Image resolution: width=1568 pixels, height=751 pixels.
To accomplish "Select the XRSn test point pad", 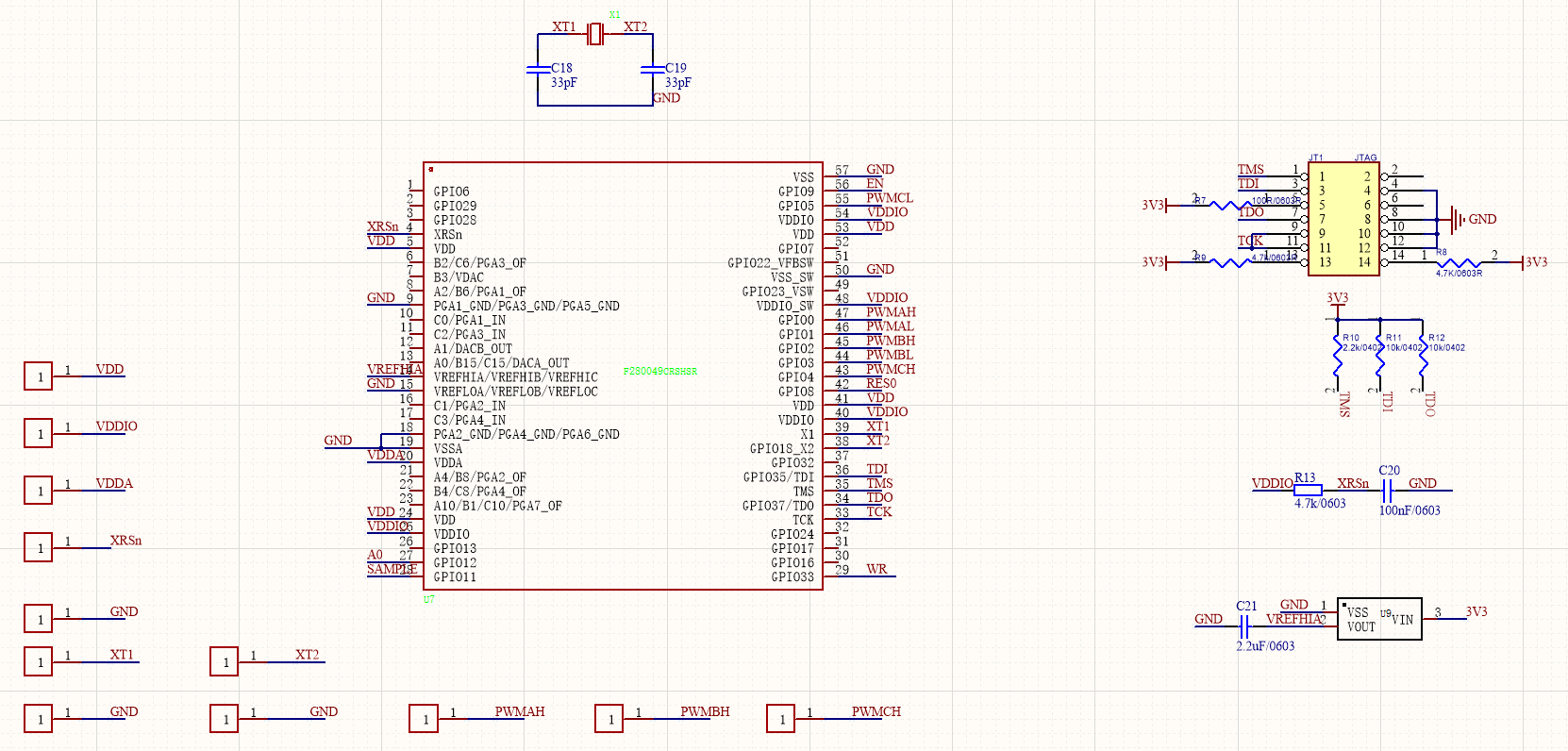I will 39,547.
